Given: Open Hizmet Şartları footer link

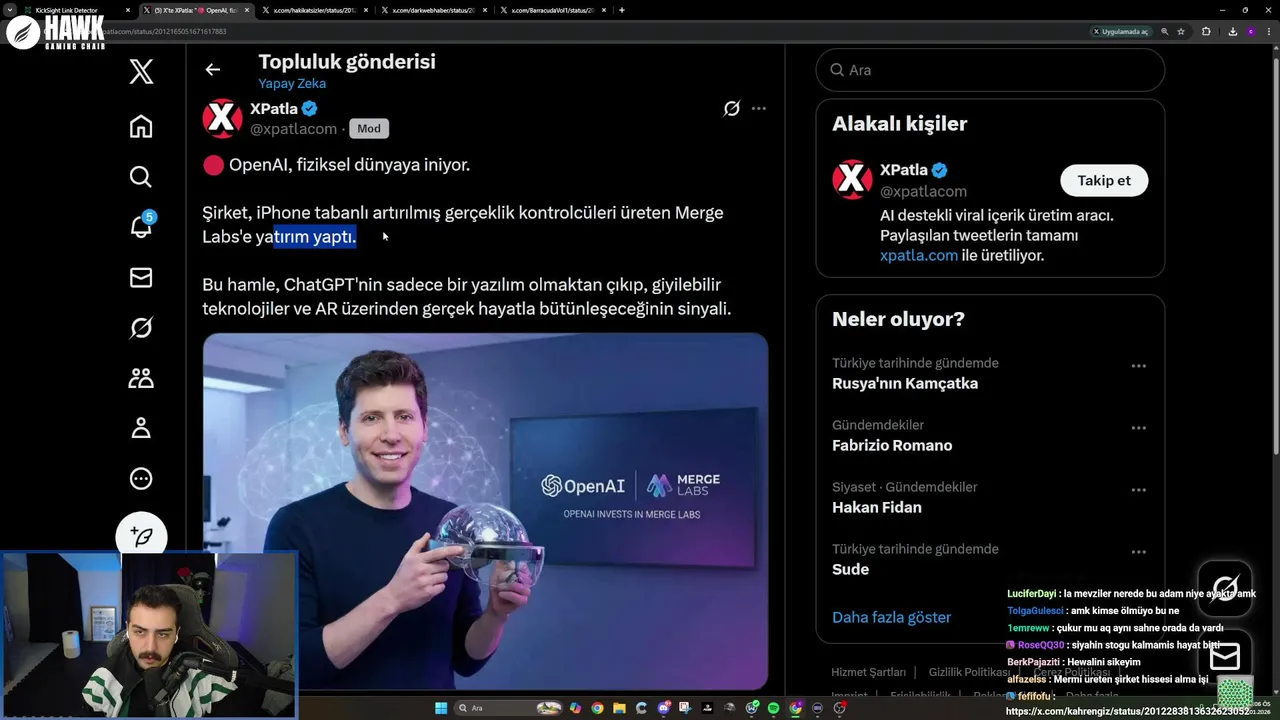Looking at the screenshot, I should 868,672.
